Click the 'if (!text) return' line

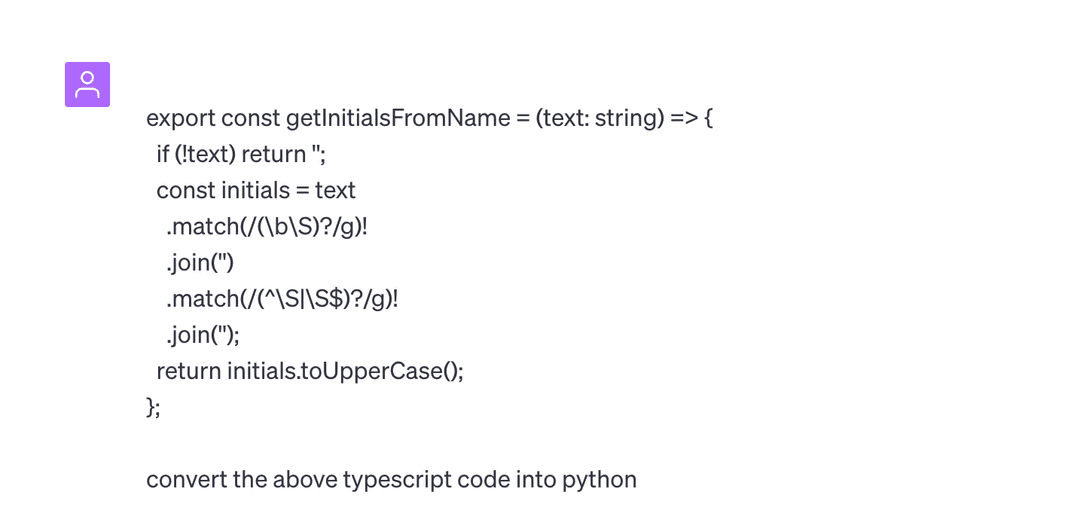coord(241,154)
